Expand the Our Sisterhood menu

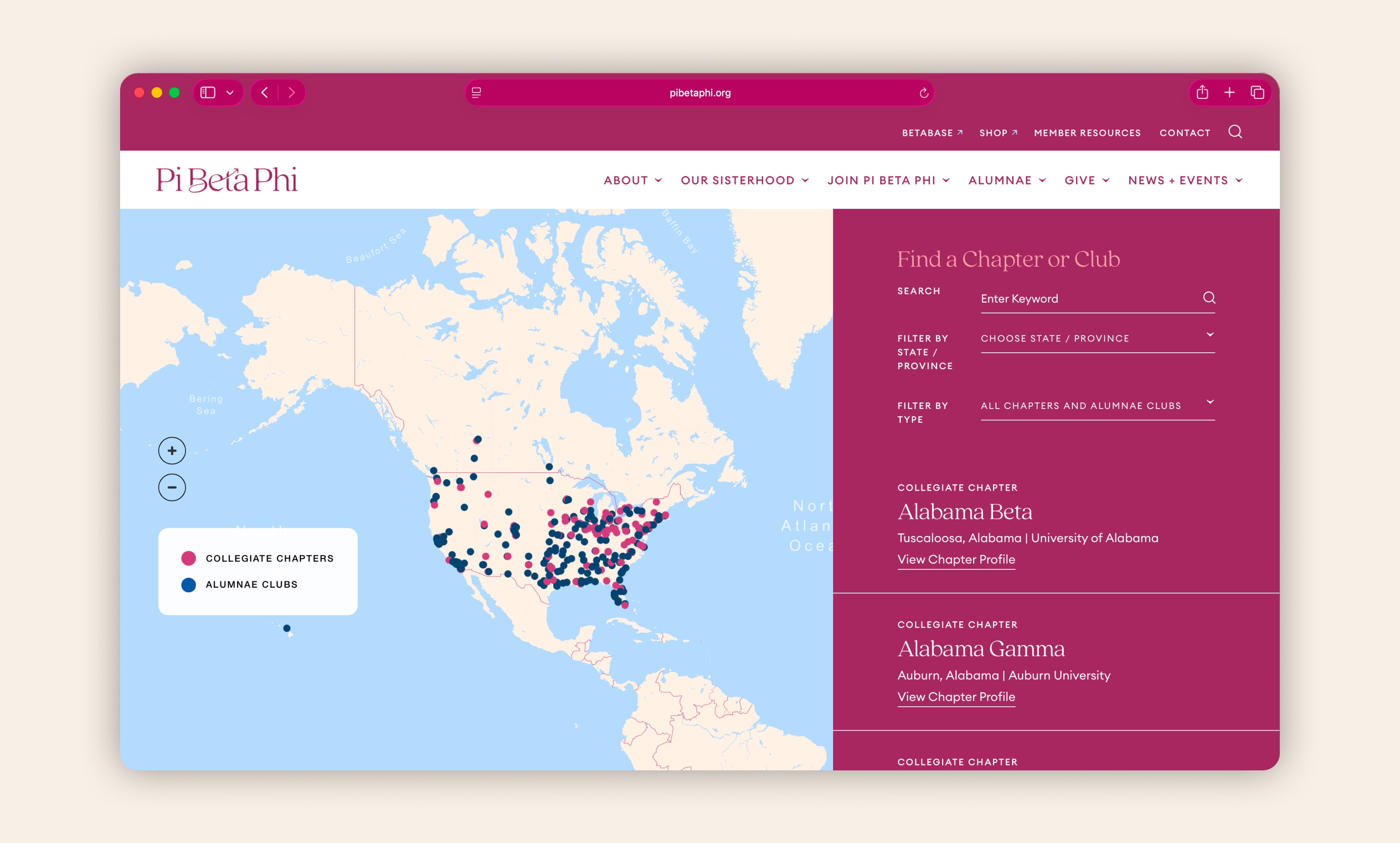tap(744, 180)
